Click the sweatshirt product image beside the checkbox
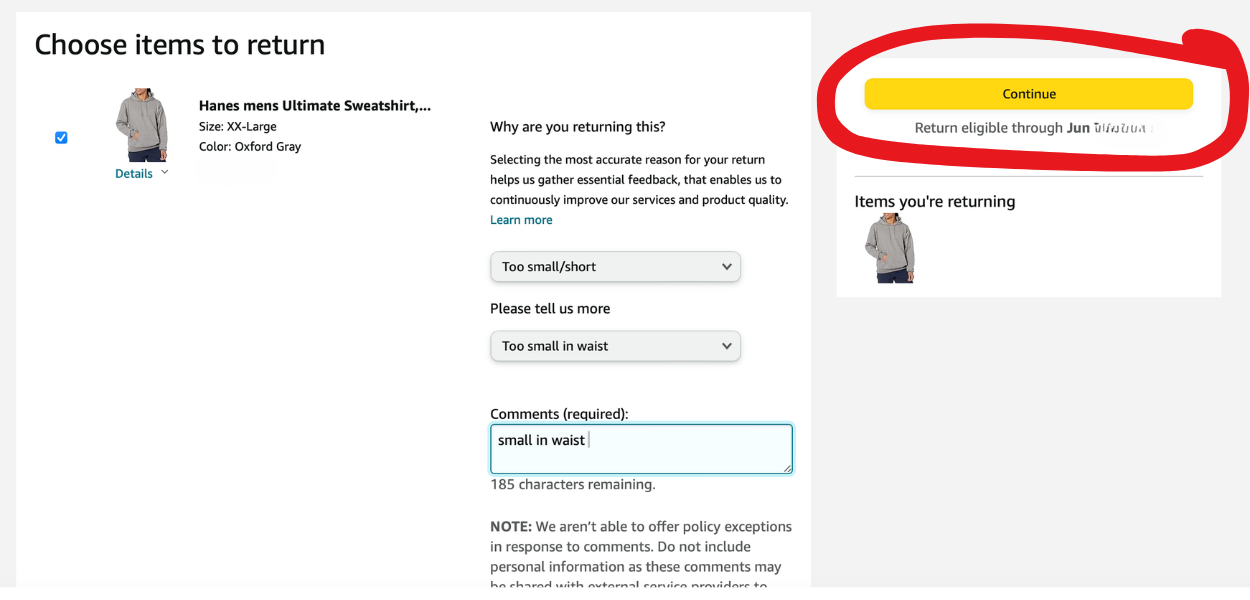Image resolution: width=1250 pixels, height=600 pixels. pyautogui.click(x=141, y=125)
